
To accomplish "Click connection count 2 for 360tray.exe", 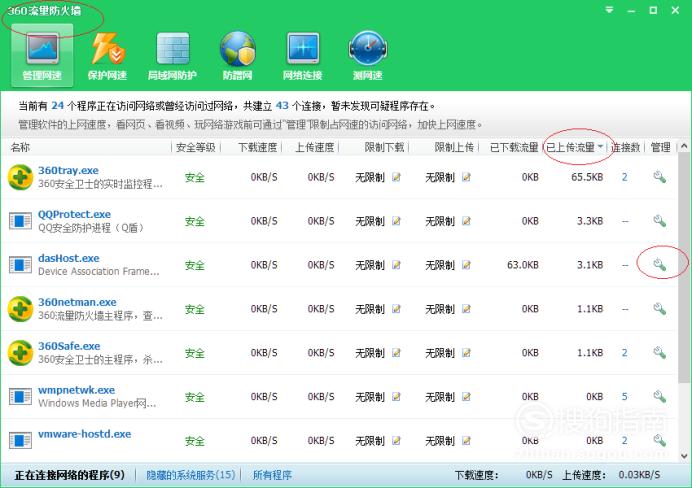I will 624,177.
